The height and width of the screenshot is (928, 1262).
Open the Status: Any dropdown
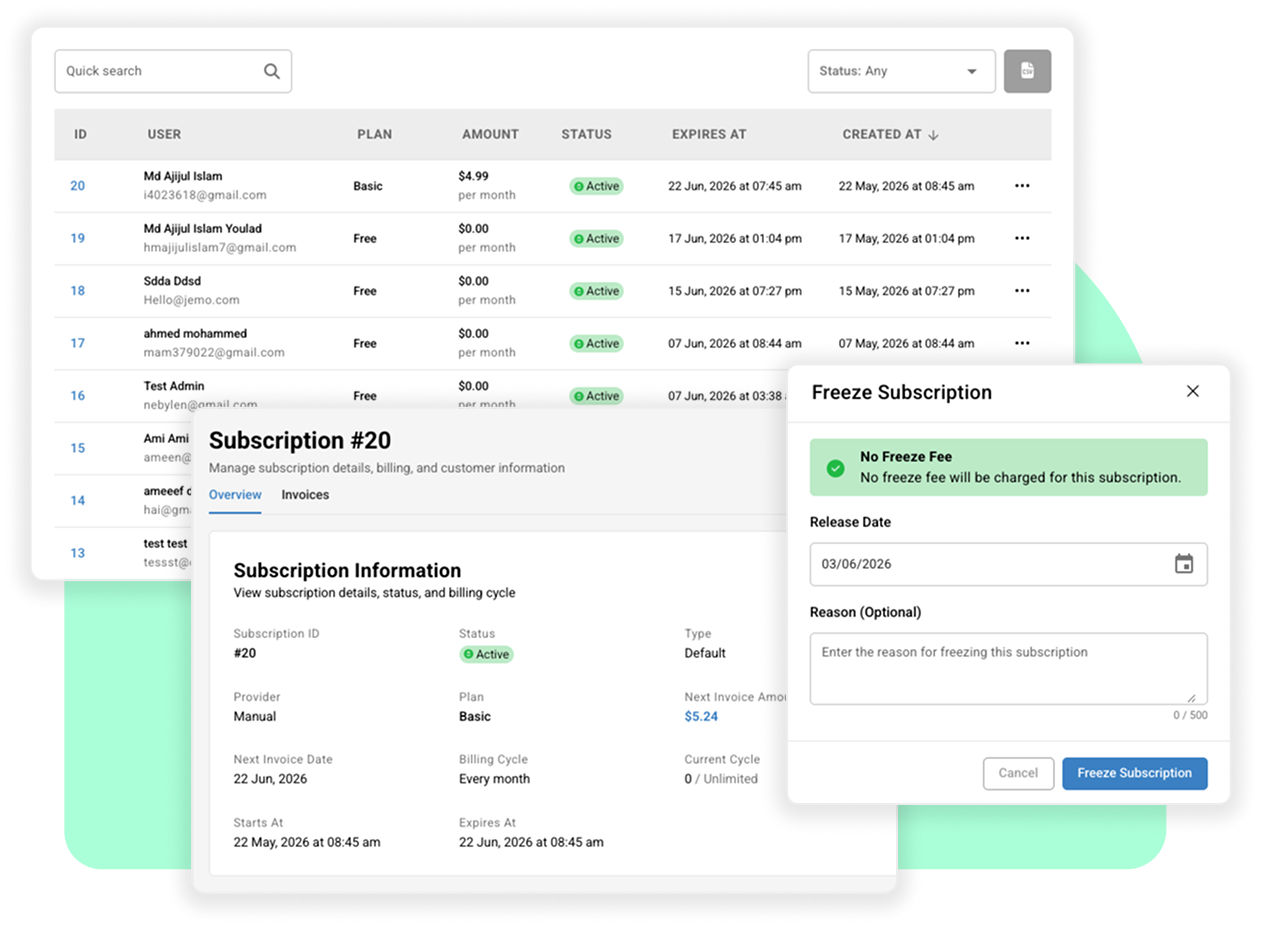click(901, 71)
